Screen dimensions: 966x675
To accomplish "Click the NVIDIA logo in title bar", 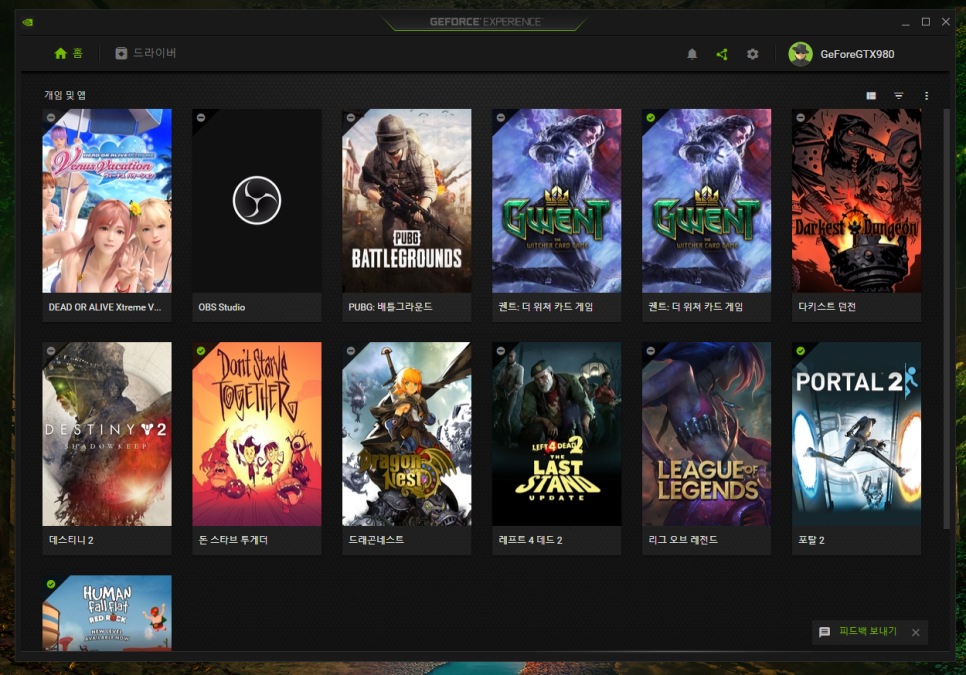I will [28, 22].
